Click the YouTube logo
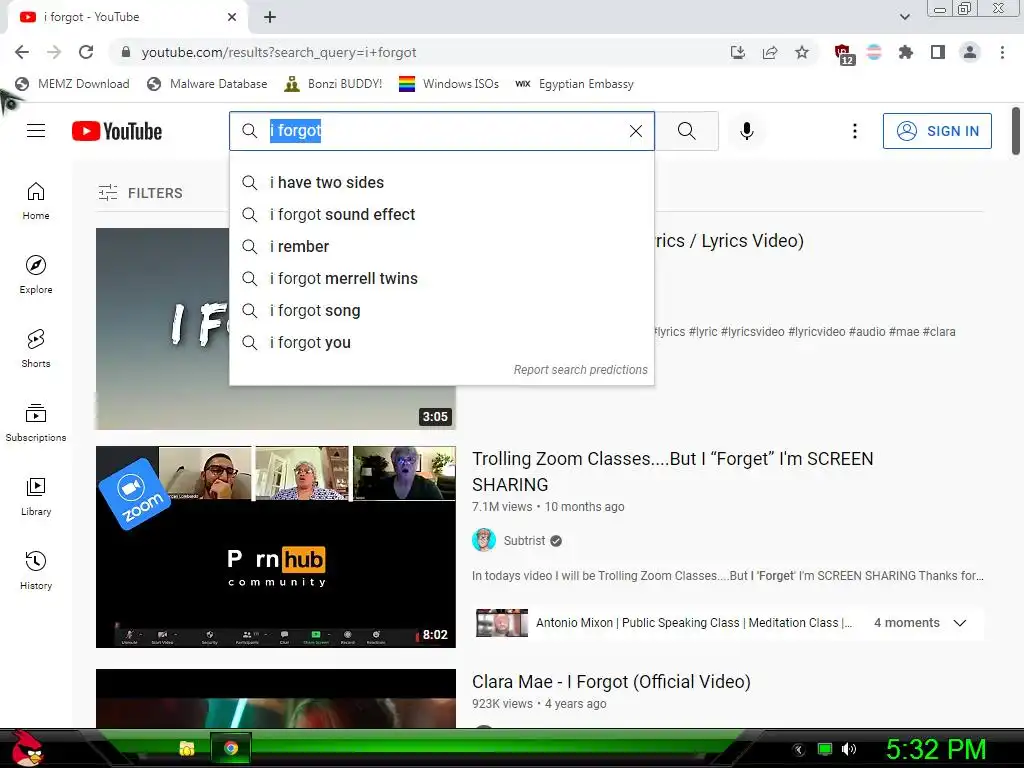1024x768 pixels. click(117, 131)
